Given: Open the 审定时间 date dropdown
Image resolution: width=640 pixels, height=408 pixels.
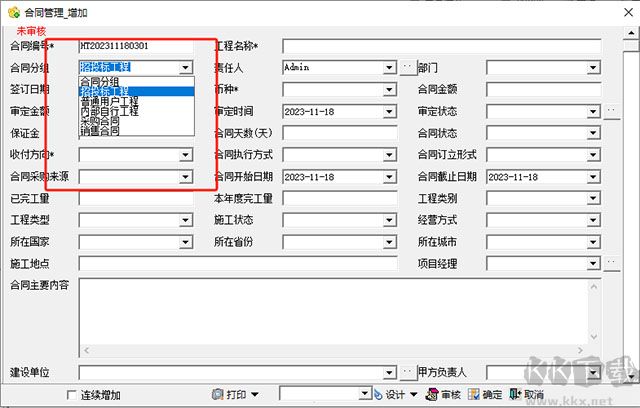Looking at the screenshot, I should pyautogui.click(x=390, y=111).
